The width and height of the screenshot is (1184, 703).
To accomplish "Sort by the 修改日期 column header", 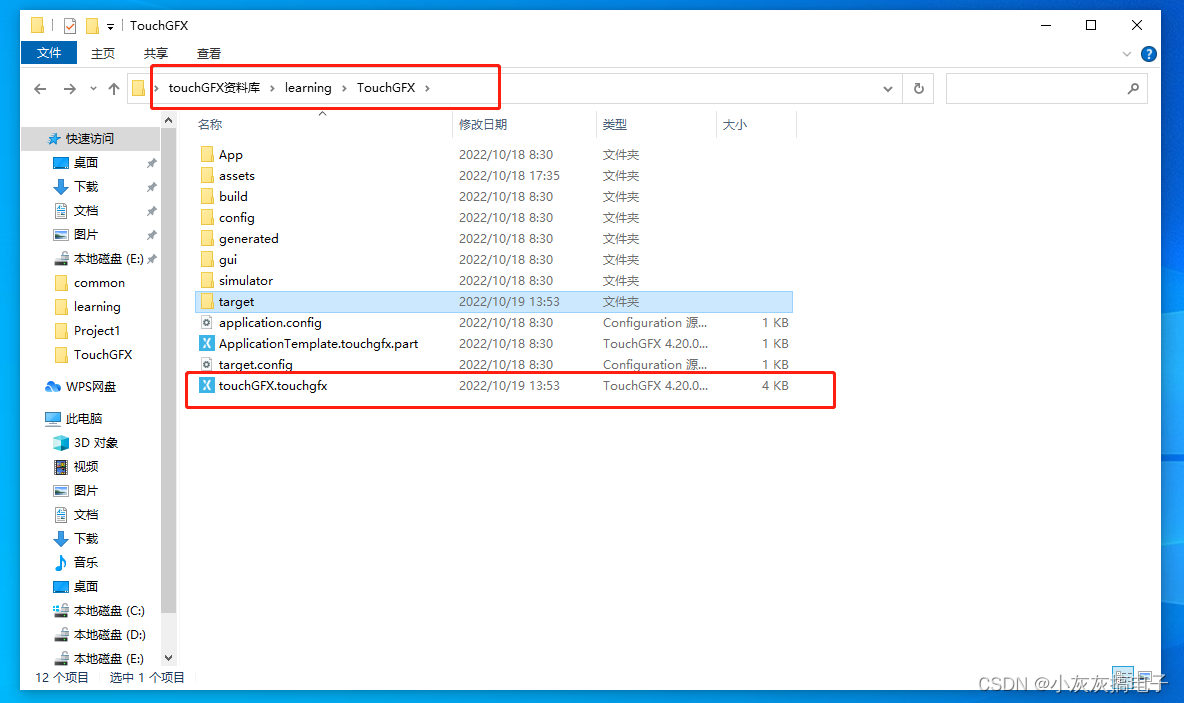I will (x=483, y=125).
